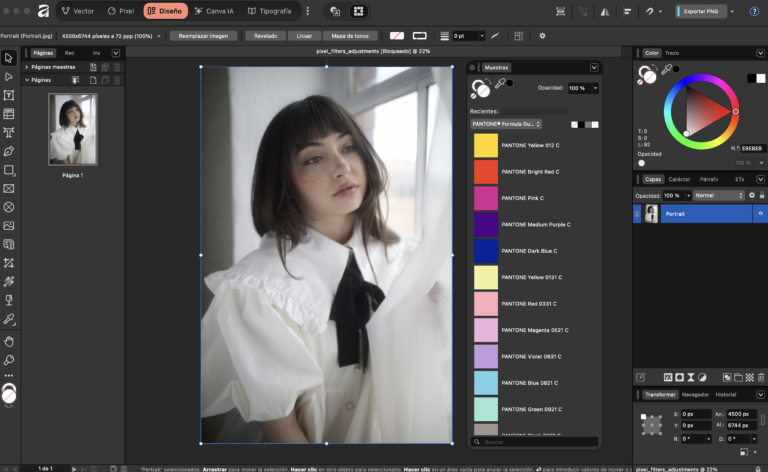This screenshot has height=472, width=768.
Task: Open the Normal blend mode dropdown
Action: click(718, 196)
